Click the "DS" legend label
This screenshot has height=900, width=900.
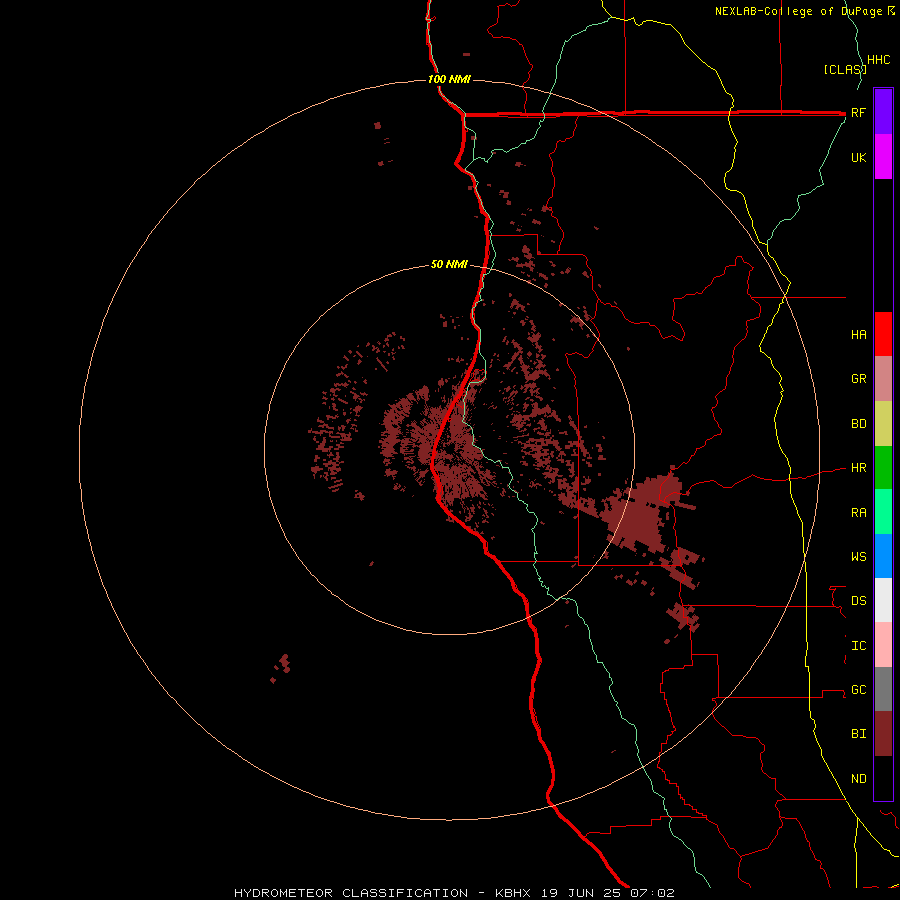pyautogui.click(x=858, y=601)
